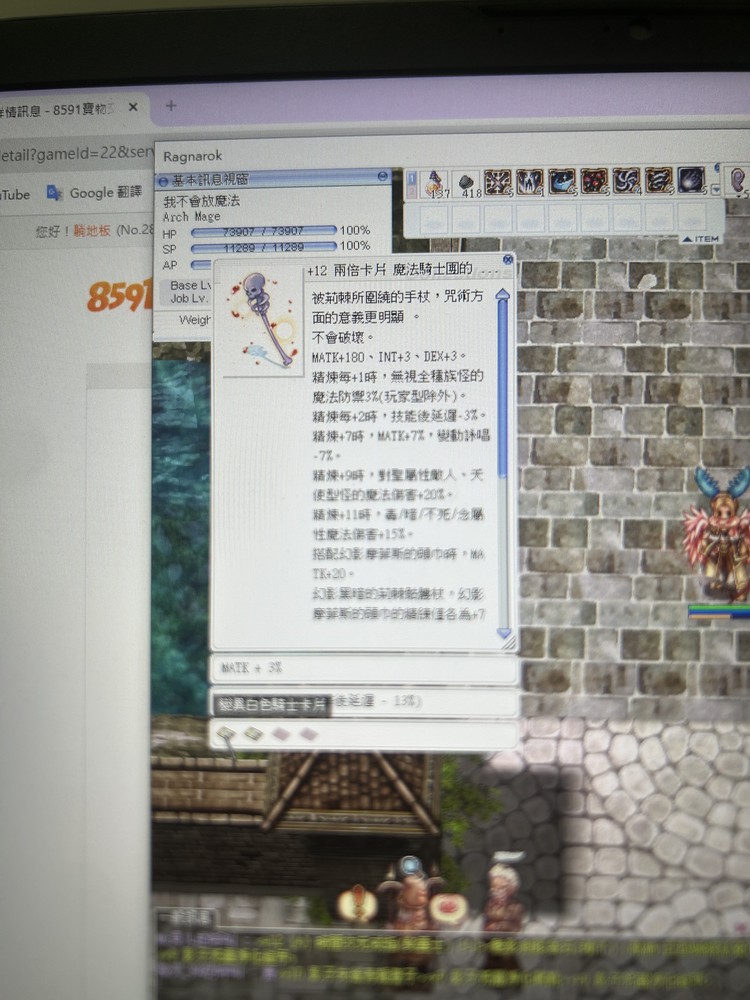
Task: Click the potion item with count 137 in hotbar
Action: [435, 183]
